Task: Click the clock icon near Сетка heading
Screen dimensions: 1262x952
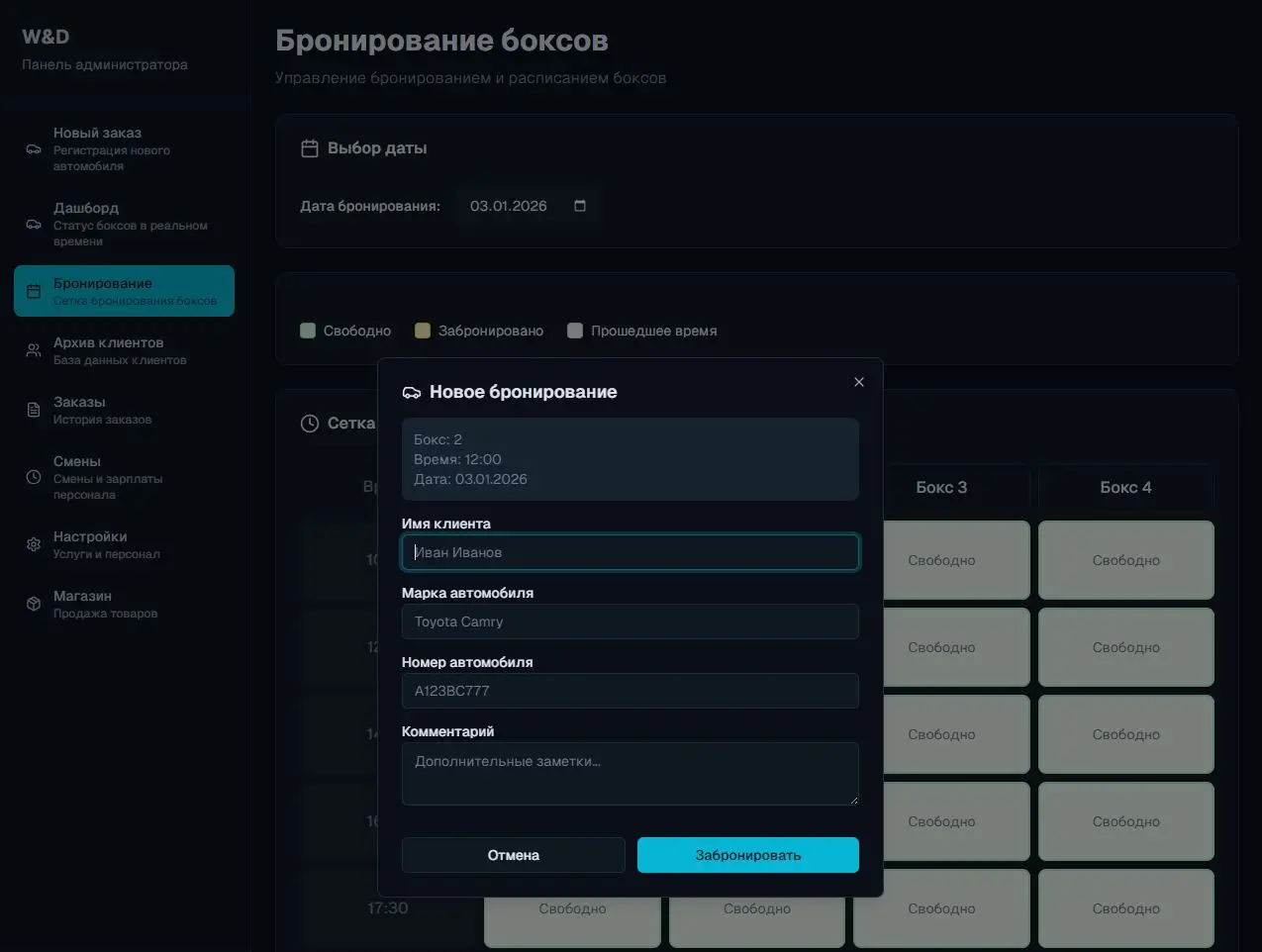Action: 308,423
